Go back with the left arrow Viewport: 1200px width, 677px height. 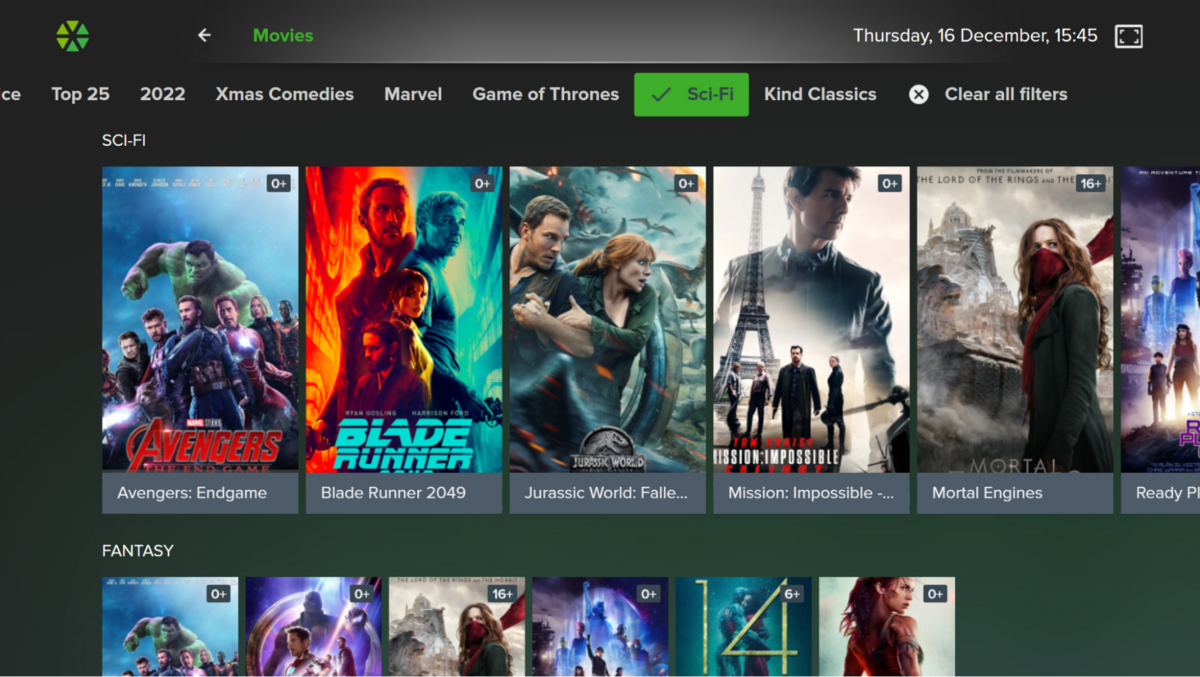click(204, 36)
